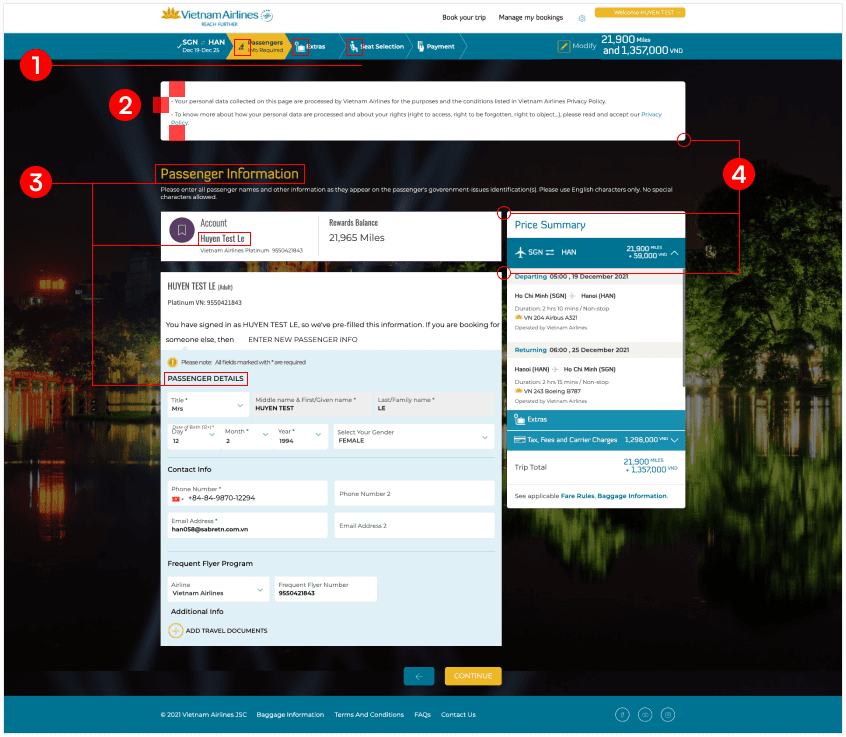Open the Title dropdown
846x737 pixels.
pyautogui.click(x=208, y=405)
